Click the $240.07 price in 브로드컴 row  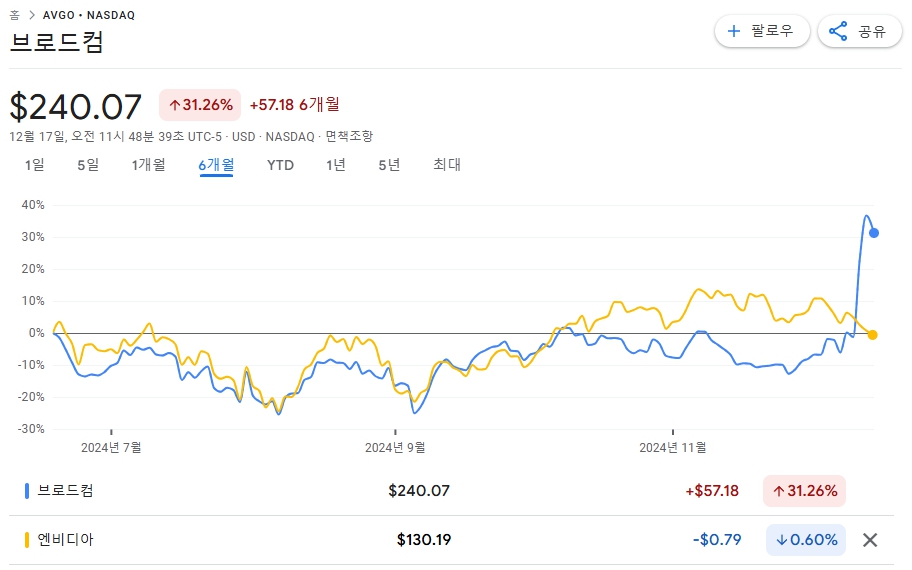(419, 491)
